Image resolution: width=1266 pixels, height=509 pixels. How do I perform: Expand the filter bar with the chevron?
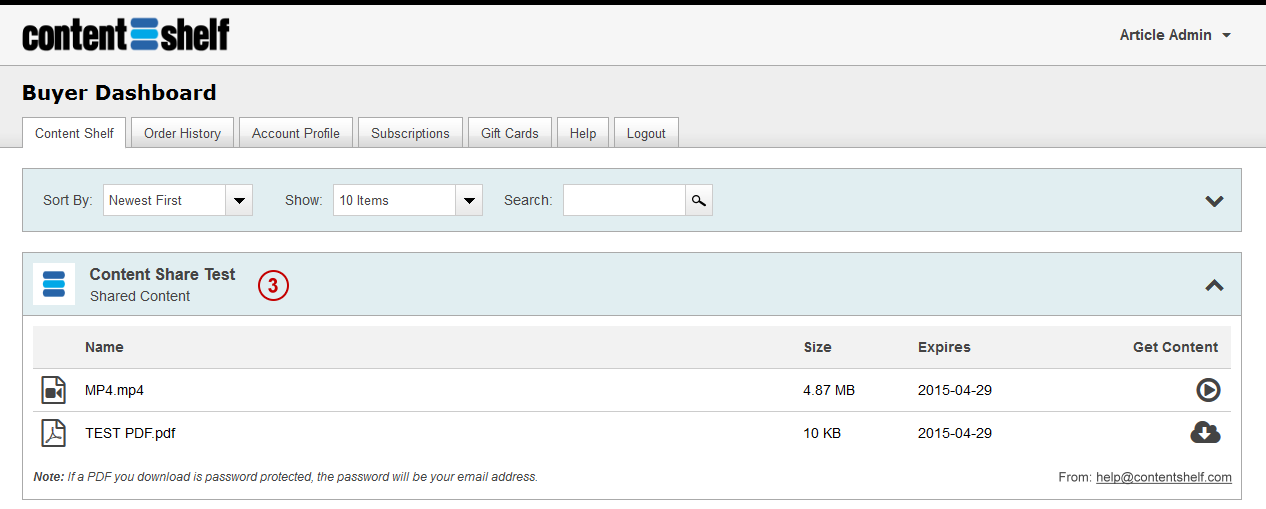(x=1214, y=201)
